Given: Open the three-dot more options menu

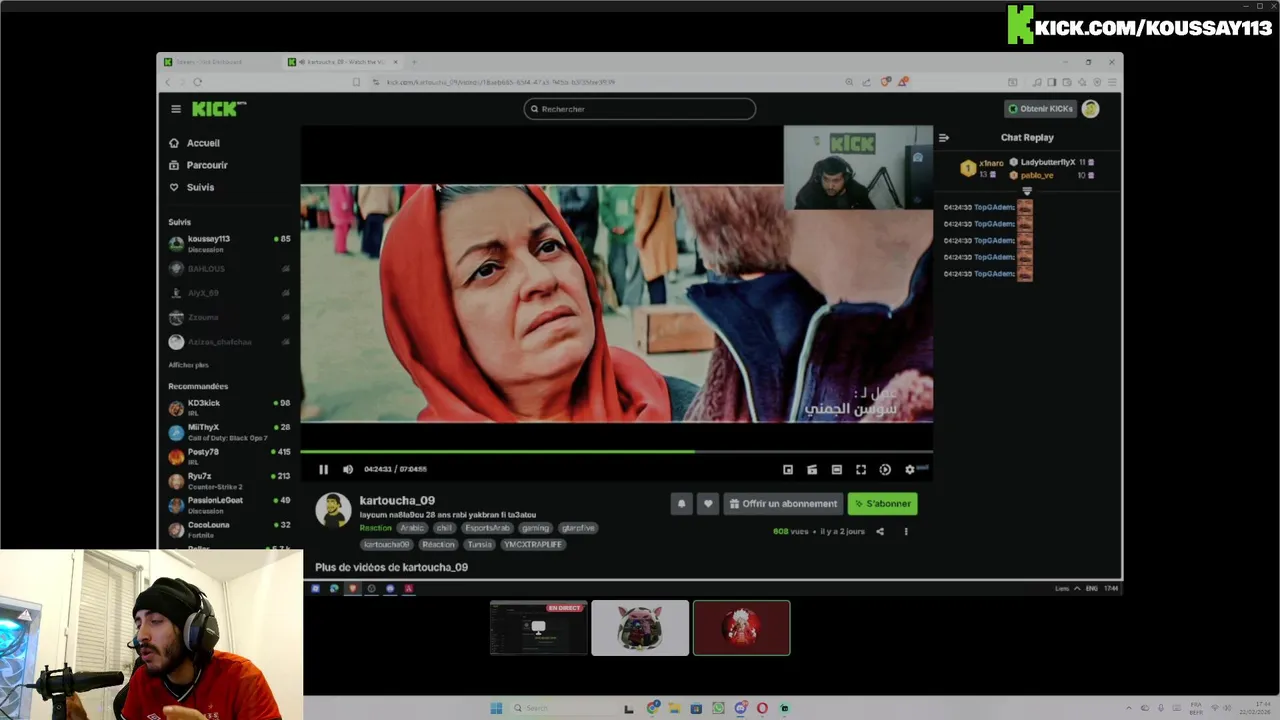Looking at the screenshot, I should [906, 532].
